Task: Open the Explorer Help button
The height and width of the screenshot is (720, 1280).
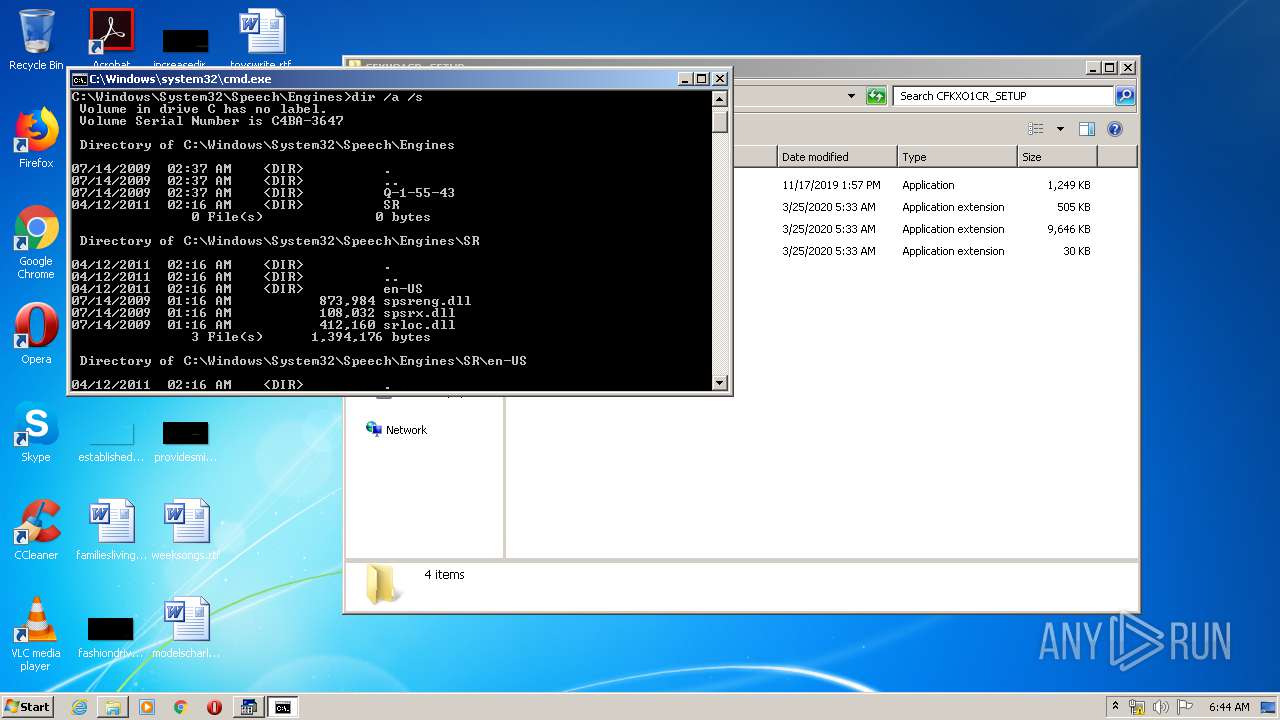Action: point(1115,129)
